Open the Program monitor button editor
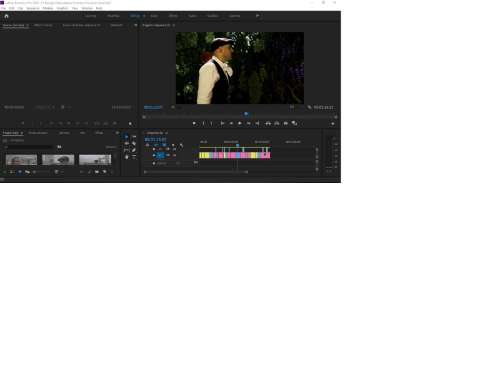The height and width of the screenshot is (375, 500). (x=333, y=124)
